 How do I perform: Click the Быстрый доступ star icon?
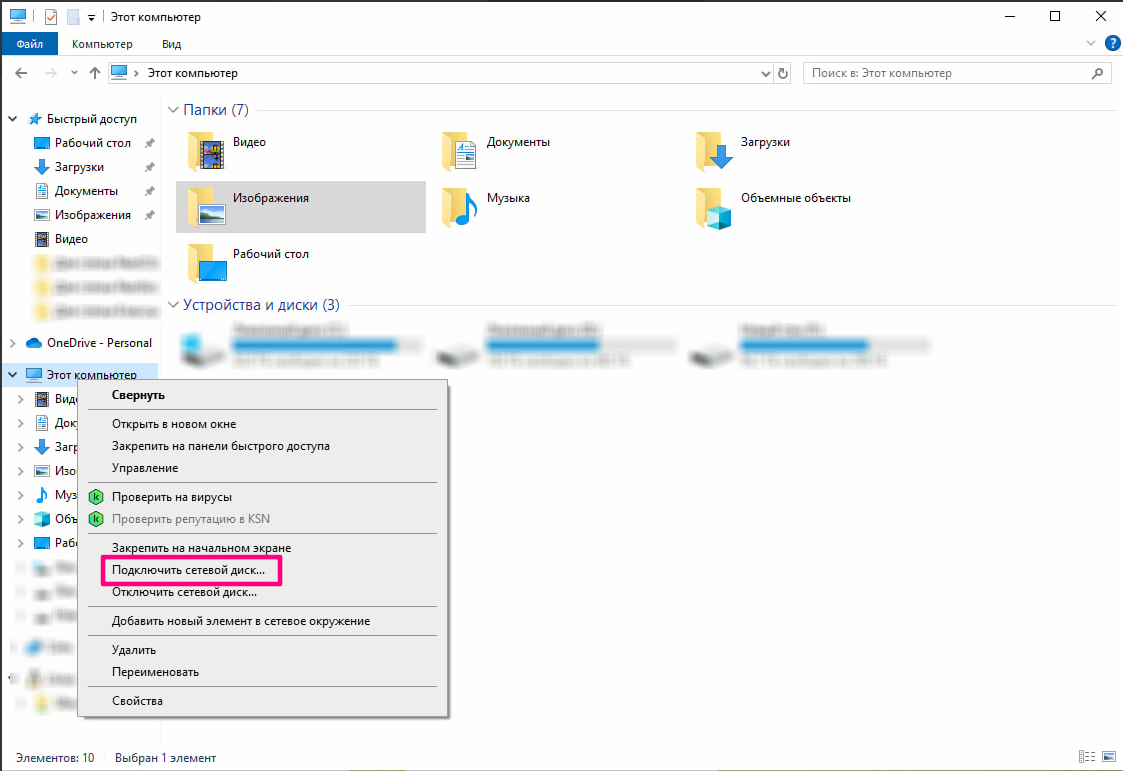tap(34, 119)
